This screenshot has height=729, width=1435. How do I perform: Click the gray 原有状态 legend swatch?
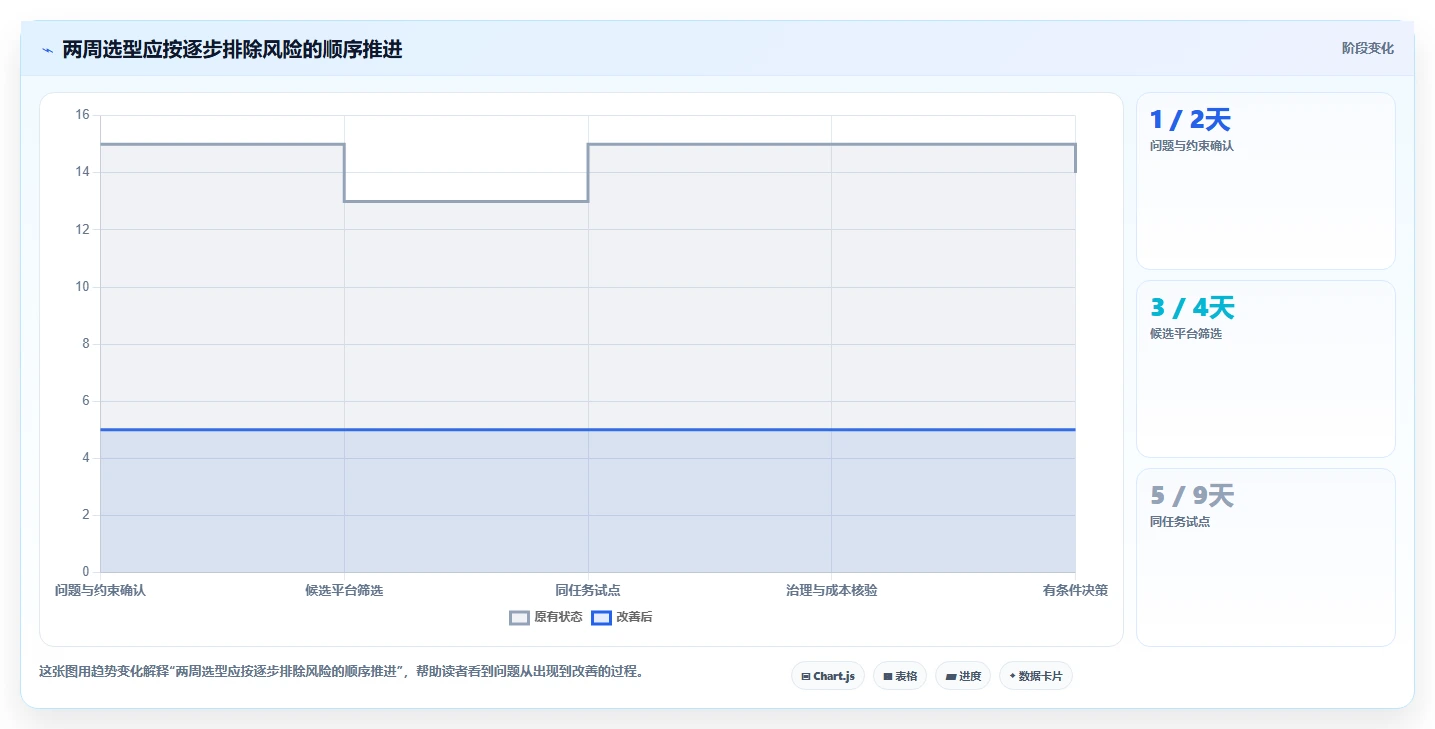click(519, 618)
